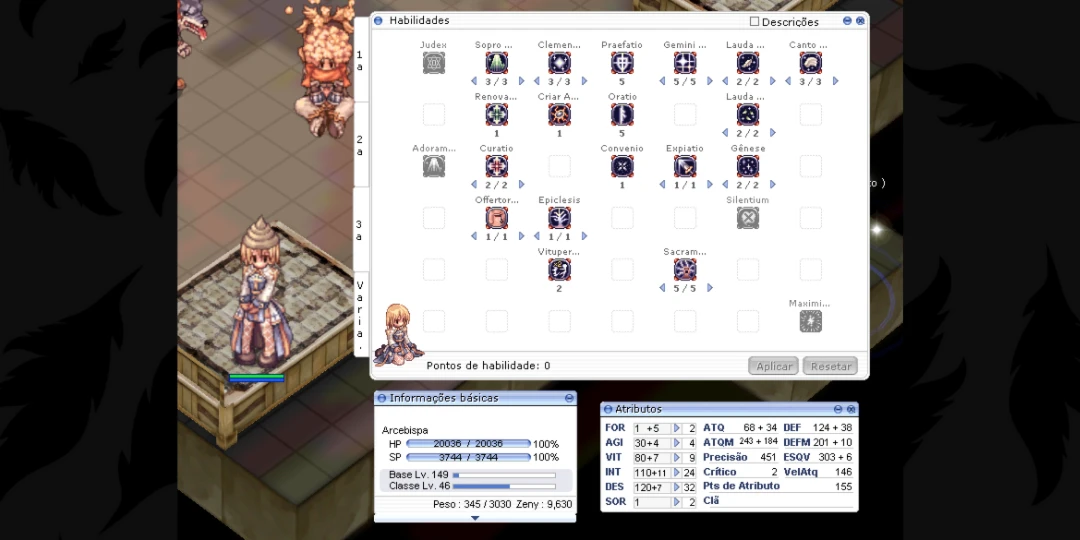The image size is (1080, 540).
Task: Select the Gemini skill icon
Action: pos(685,63)
